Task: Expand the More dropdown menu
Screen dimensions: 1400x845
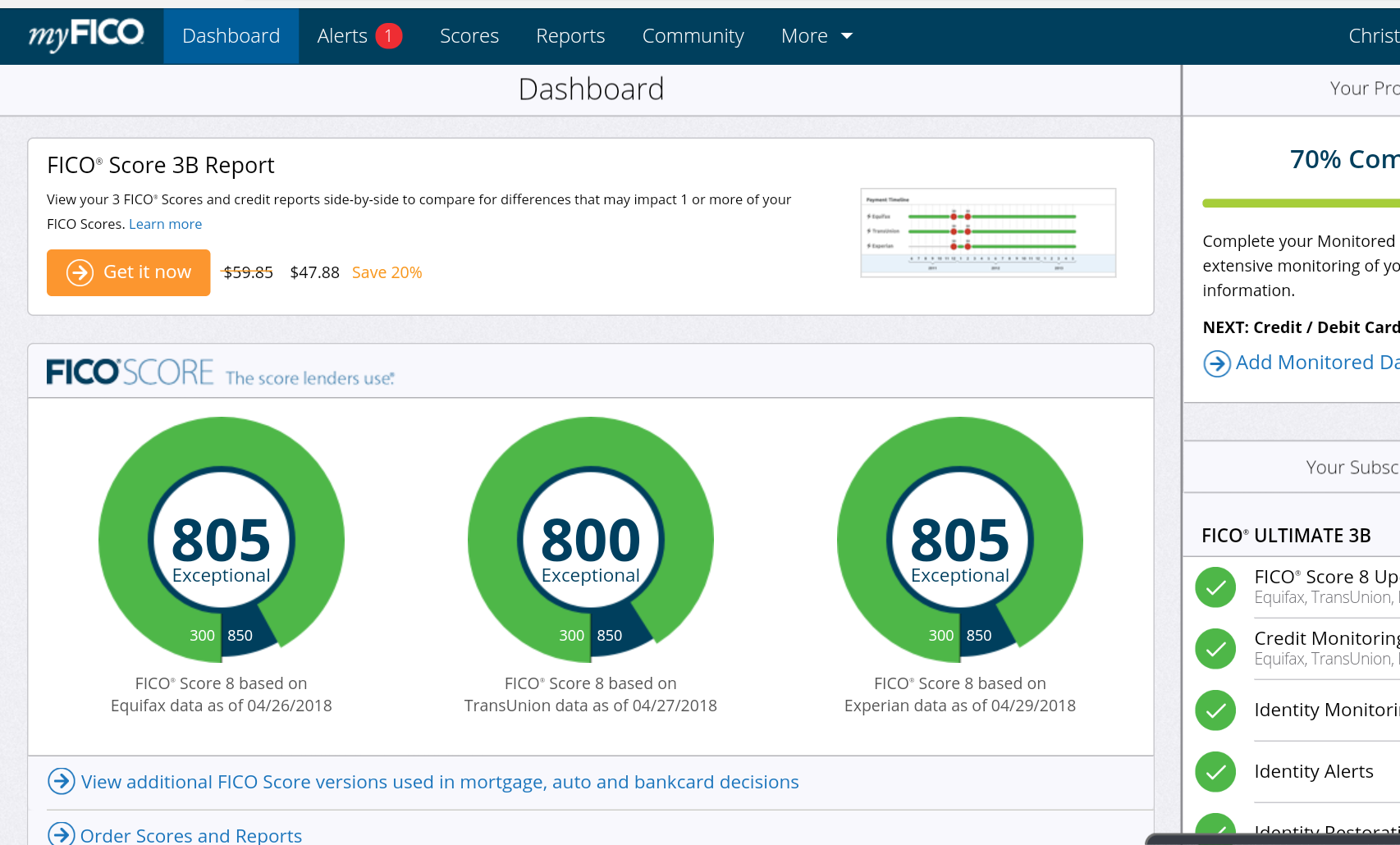Action: coord(817,36)
